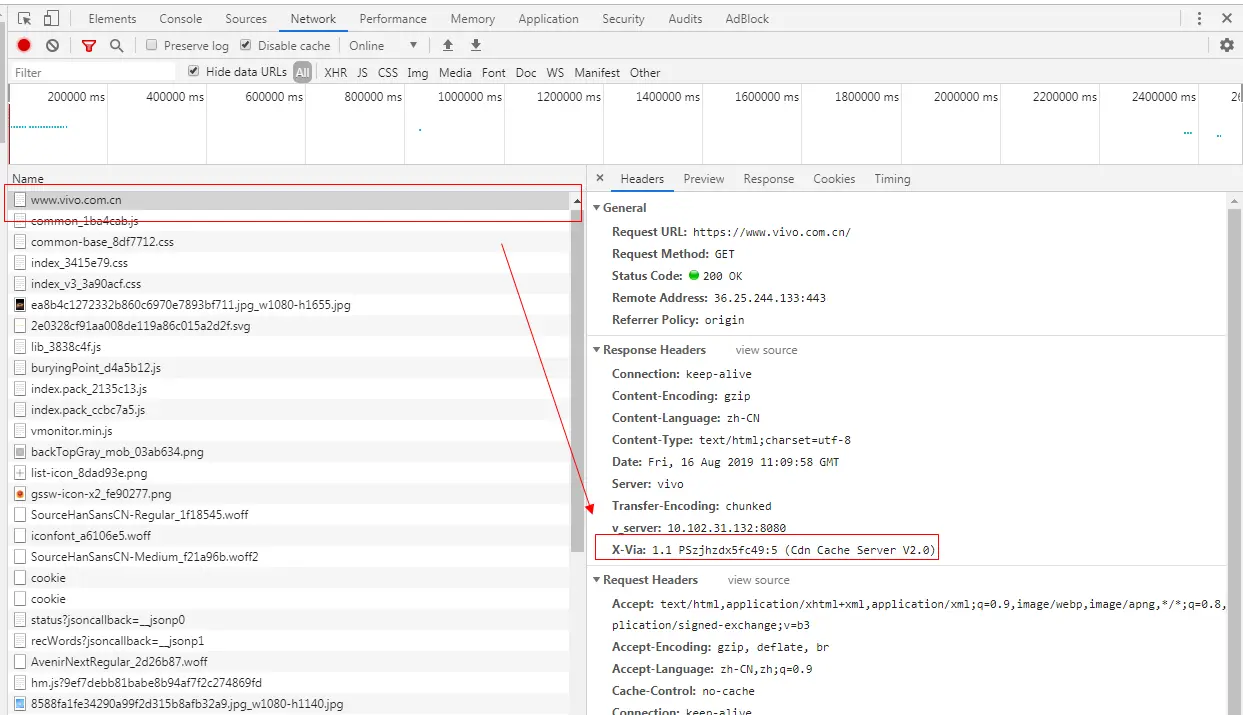This screenshot has width=1243, height=715.
Task: Collapse the General section
Action: point(597,208)
